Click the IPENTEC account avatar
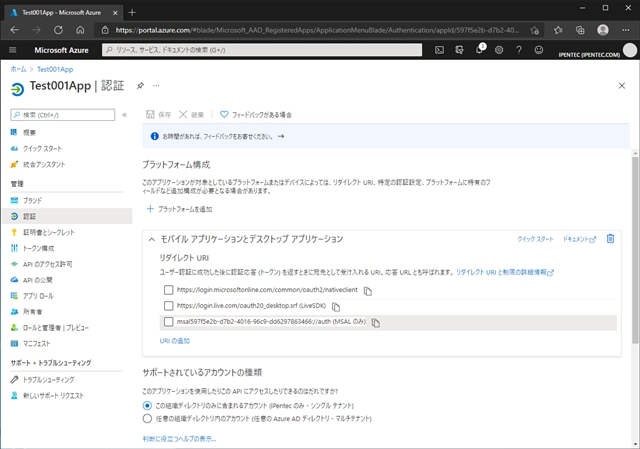This screenshot has height=449, width=640. click(x=630, y=50)
